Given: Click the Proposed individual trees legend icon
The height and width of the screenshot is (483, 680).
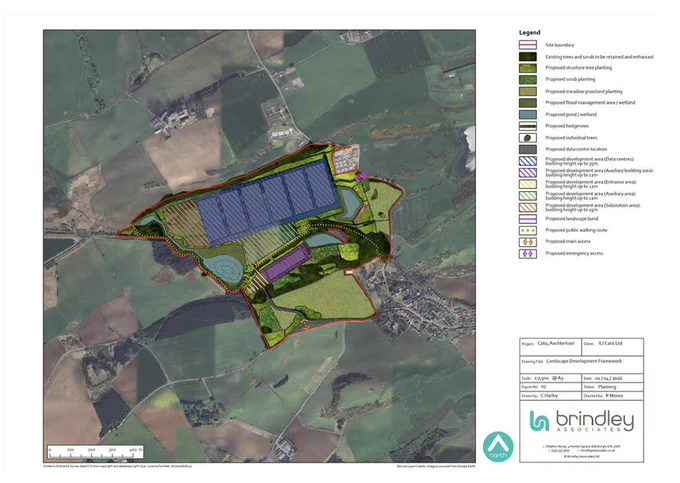Looking at the screenshot, I should [527, 137].
